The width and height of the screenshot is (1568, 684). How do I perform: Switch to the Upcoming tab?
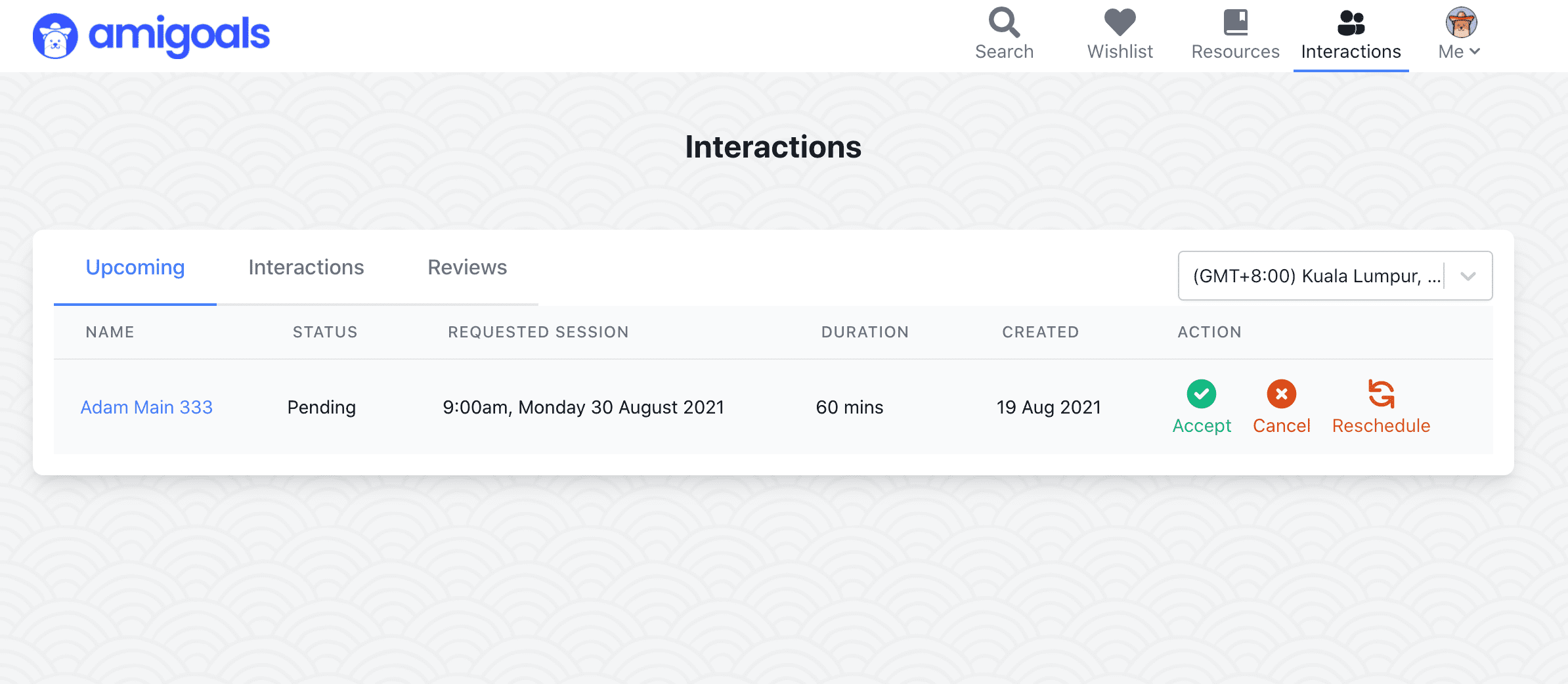coord(135,268)
